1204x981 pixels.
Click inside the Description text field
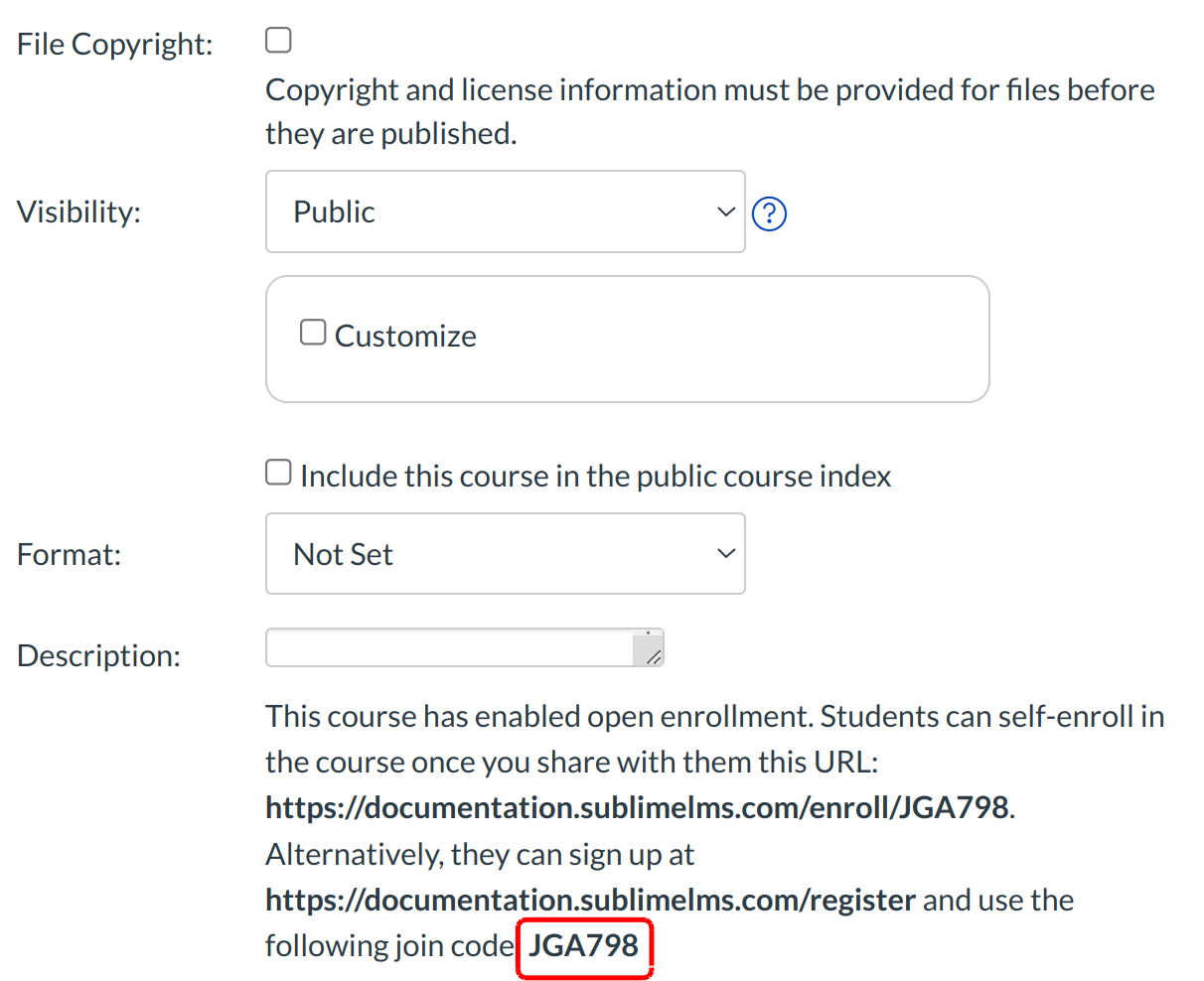pyautogui.click(x=447, y=646)
